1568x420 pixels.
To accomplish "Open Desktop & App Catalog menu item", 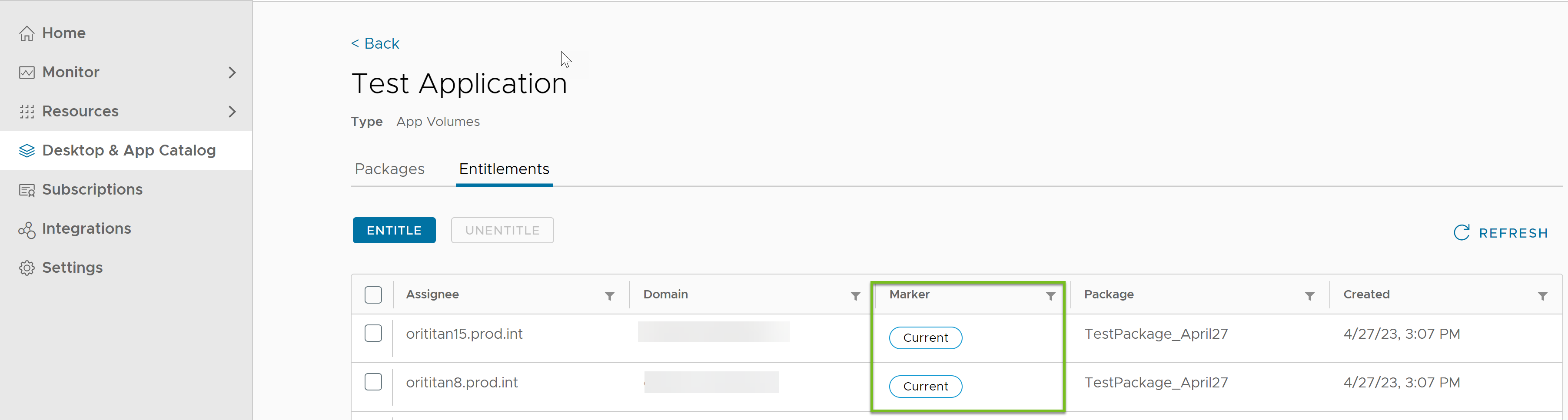I will point(126,150).
